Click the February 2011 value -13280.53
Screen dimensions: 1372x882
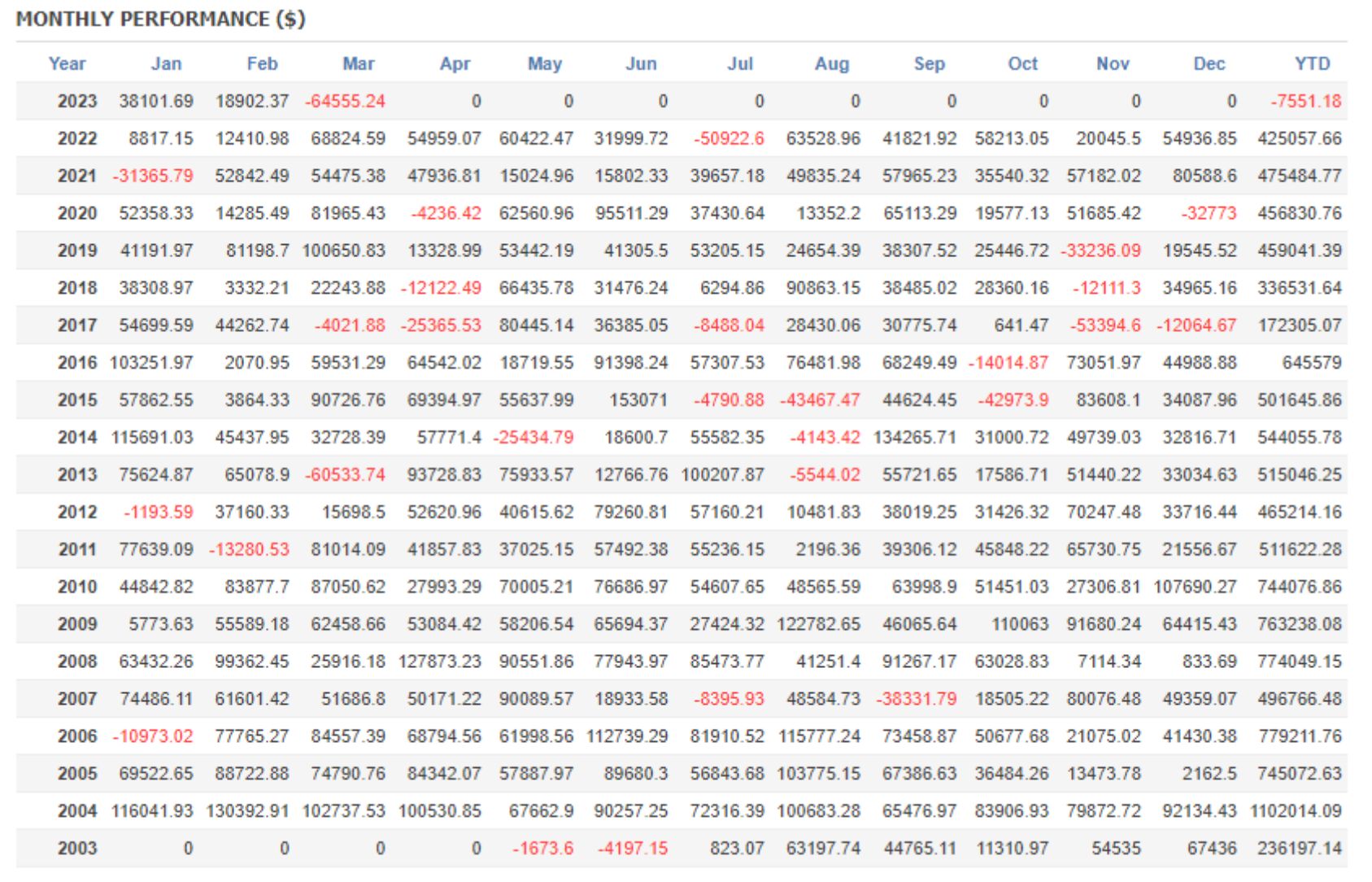pyautogui.click(x=249, y=549)
